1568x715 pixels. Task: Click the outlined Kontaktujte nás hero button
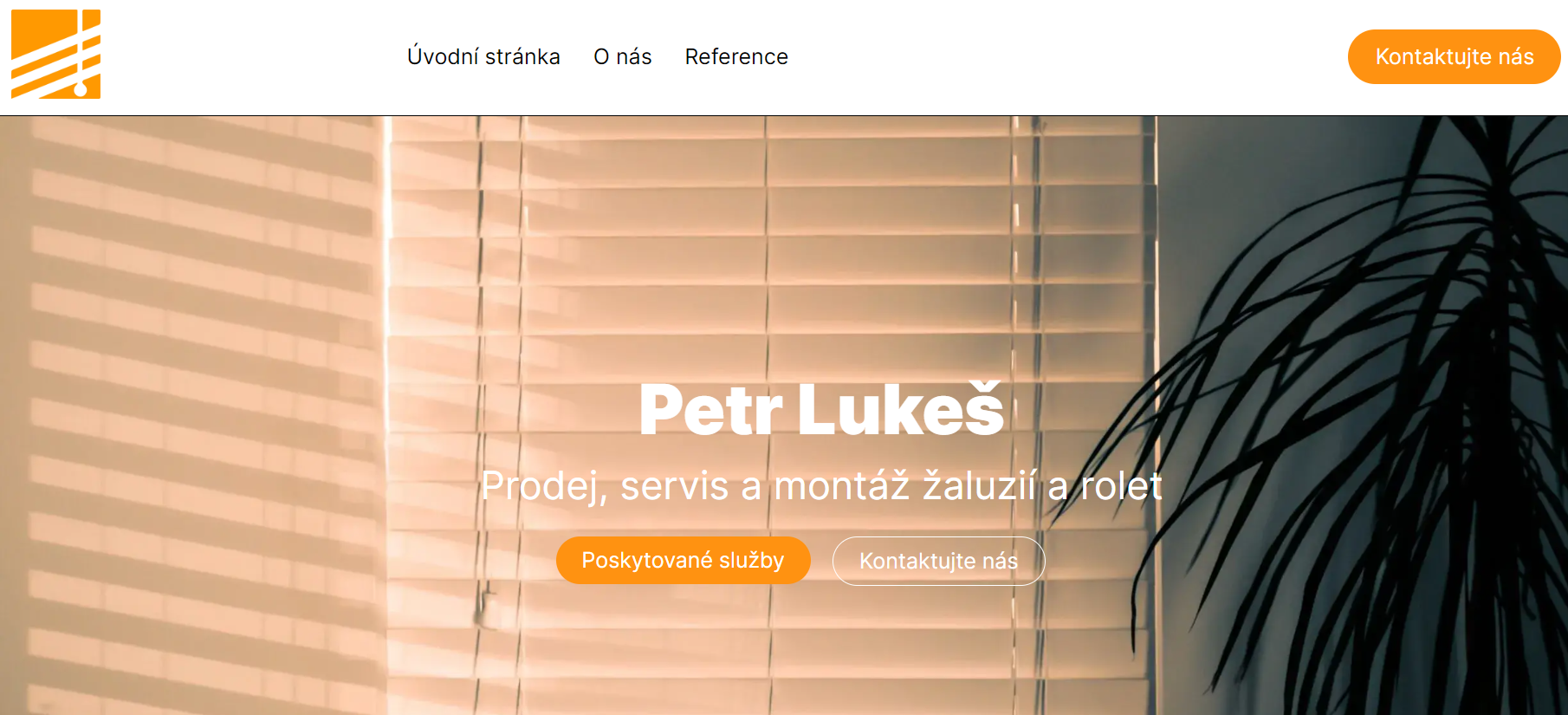pyautogui.click(x=938, y=561)
